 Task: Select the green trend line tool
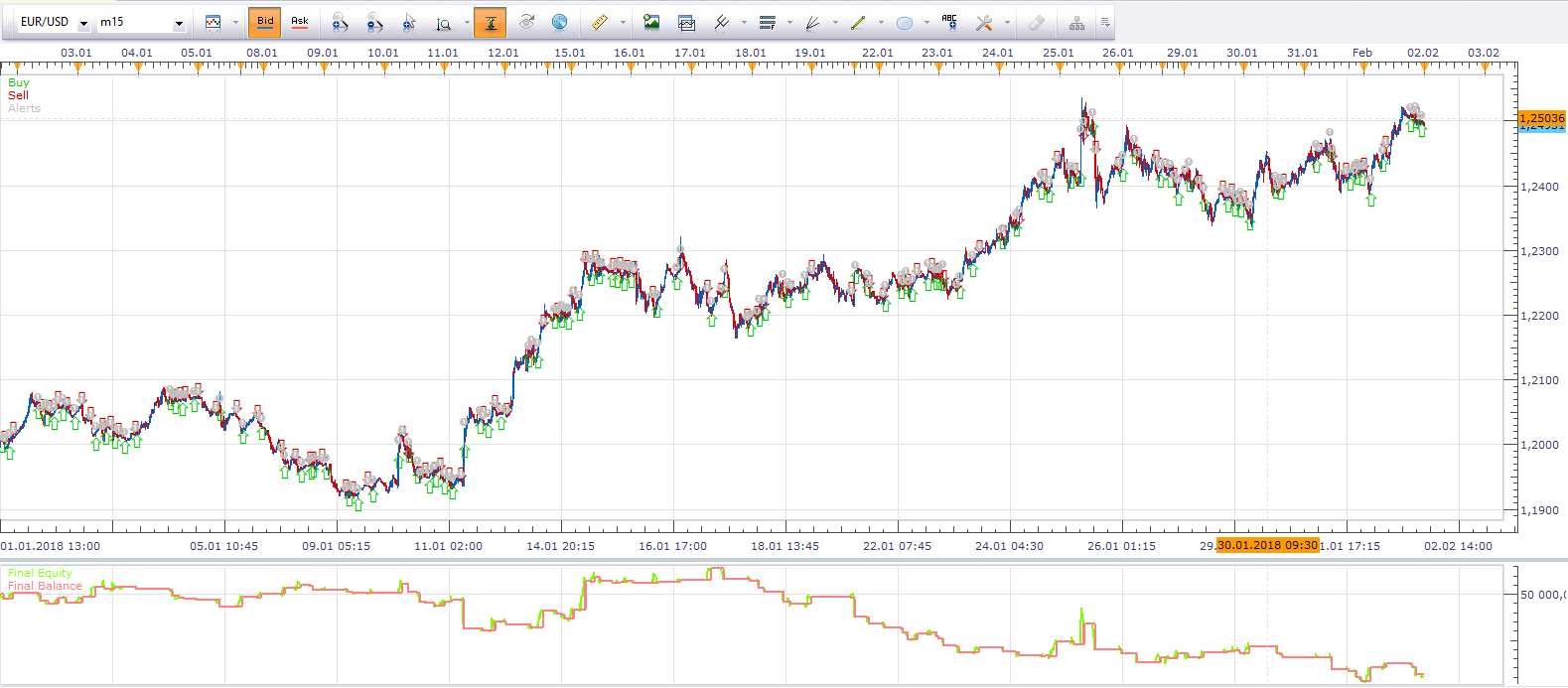(x=858, y=22)
